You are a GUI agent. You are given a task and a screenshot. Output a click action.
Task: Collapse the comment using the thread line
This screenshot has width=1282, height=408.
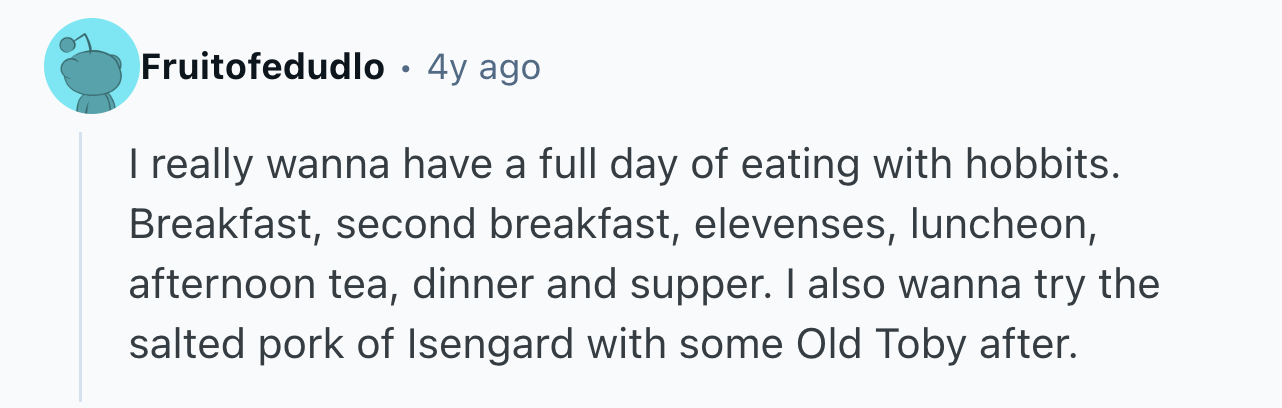(x=82, y=265)
